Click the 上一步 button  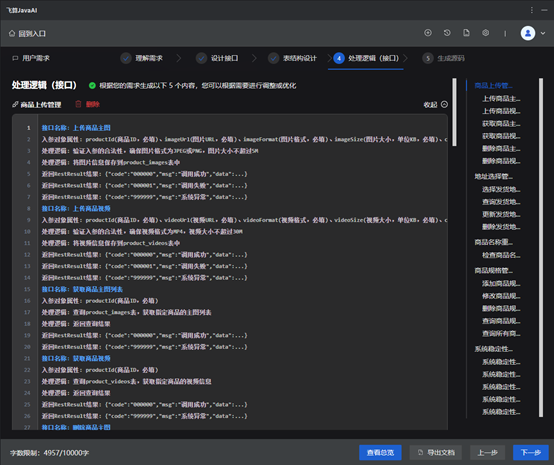point(488,452)
